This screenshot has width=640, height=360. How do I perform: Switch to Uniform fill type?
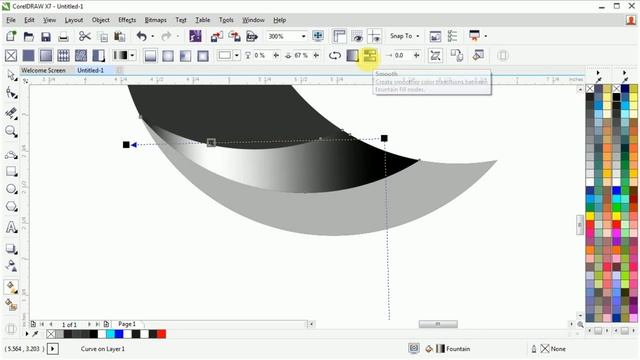point(28,55)
